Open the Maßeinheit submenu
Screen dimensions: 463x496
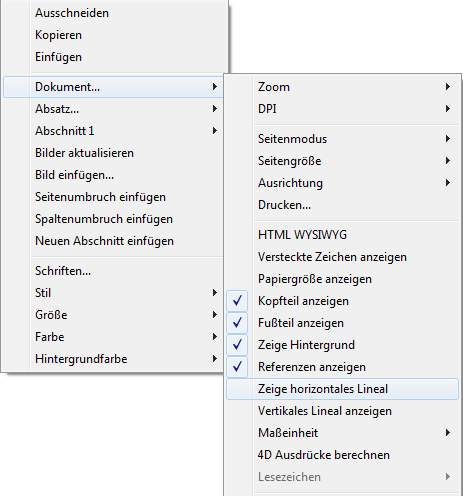click(x=342, y=433)
